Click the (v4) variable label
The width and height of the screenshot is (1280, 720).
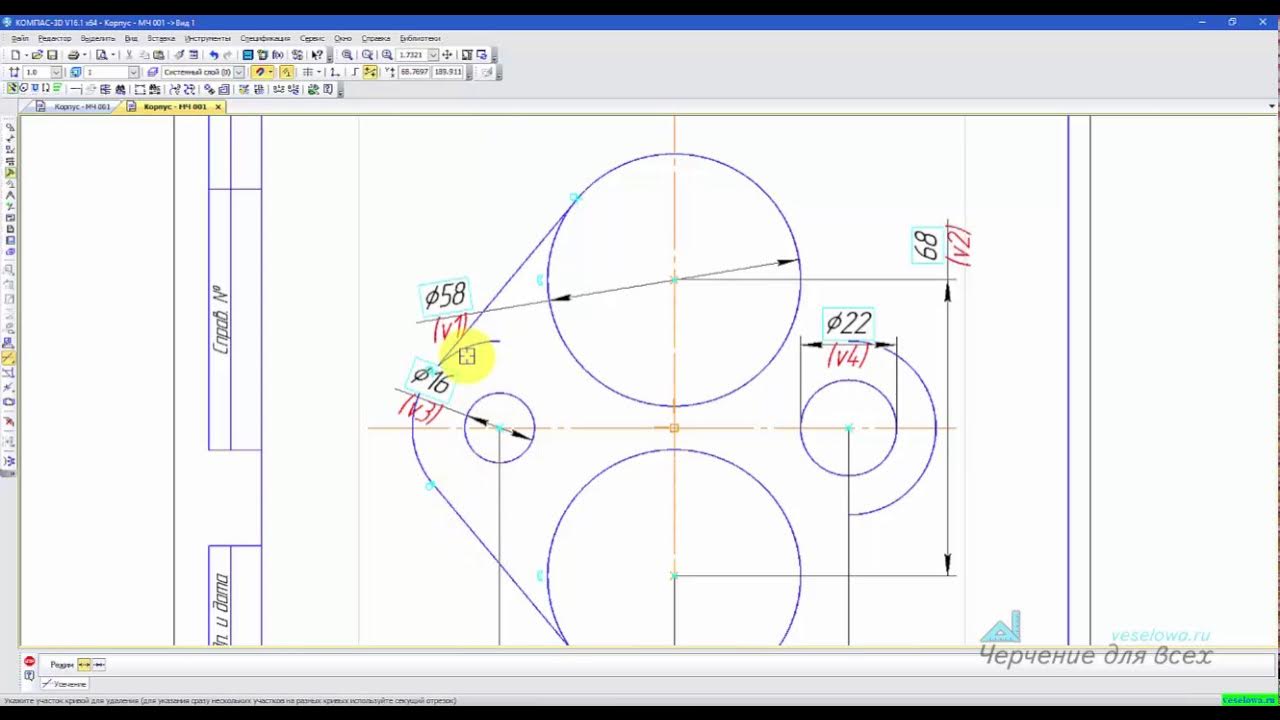click(x=847, y=355)
